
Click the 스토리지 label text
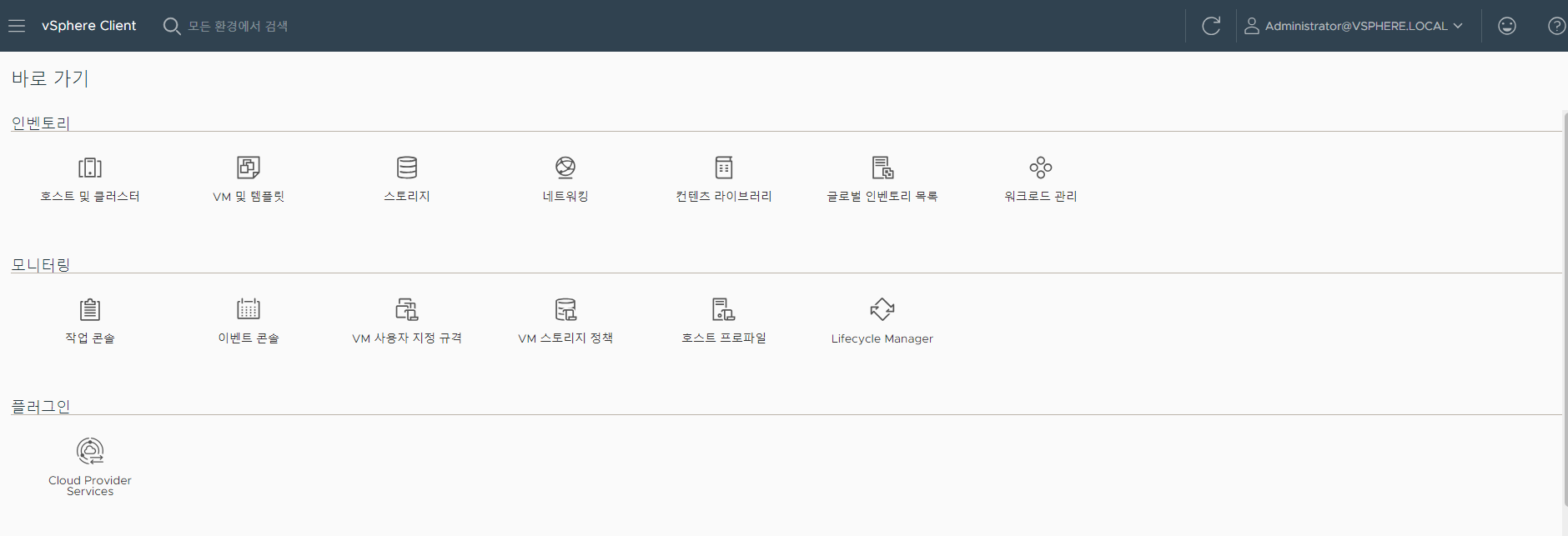[407, 197]
